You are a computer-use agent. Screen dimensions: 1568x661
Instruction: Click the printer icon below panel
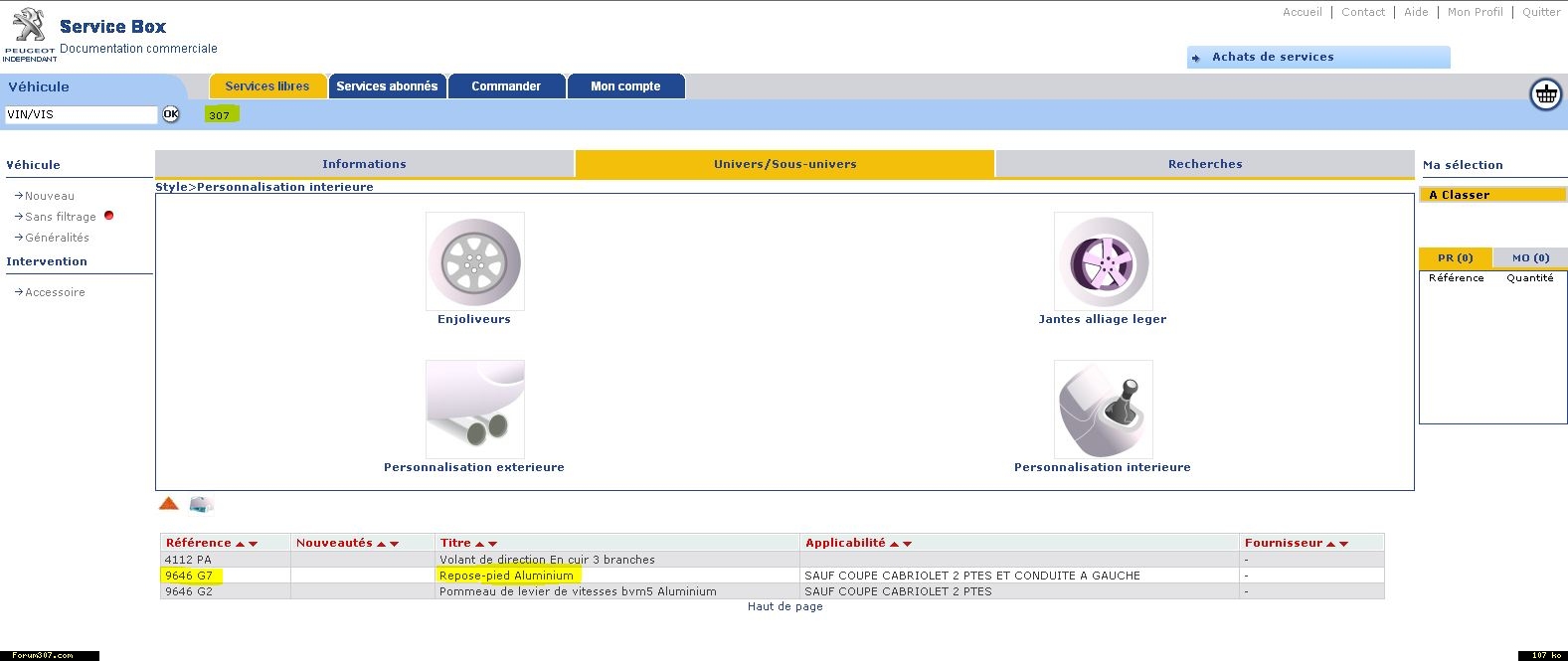(201, 504)
